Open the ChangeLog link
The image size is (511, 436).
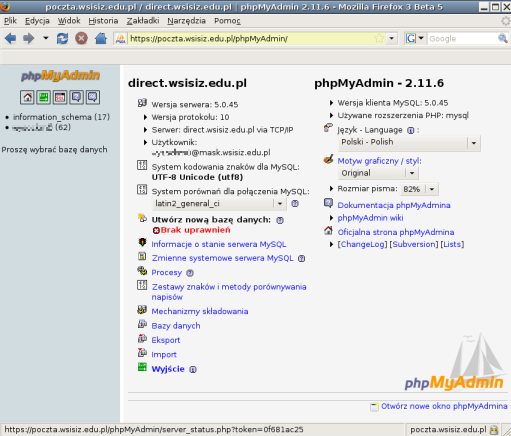(x=362, y=244)
